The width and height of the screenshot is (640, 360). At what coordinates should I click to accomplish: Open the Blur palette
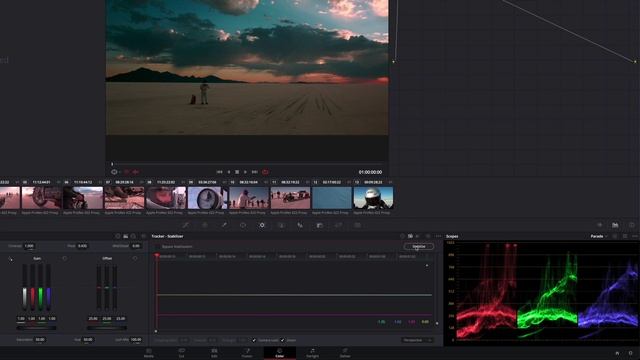[x=300, y=225]
